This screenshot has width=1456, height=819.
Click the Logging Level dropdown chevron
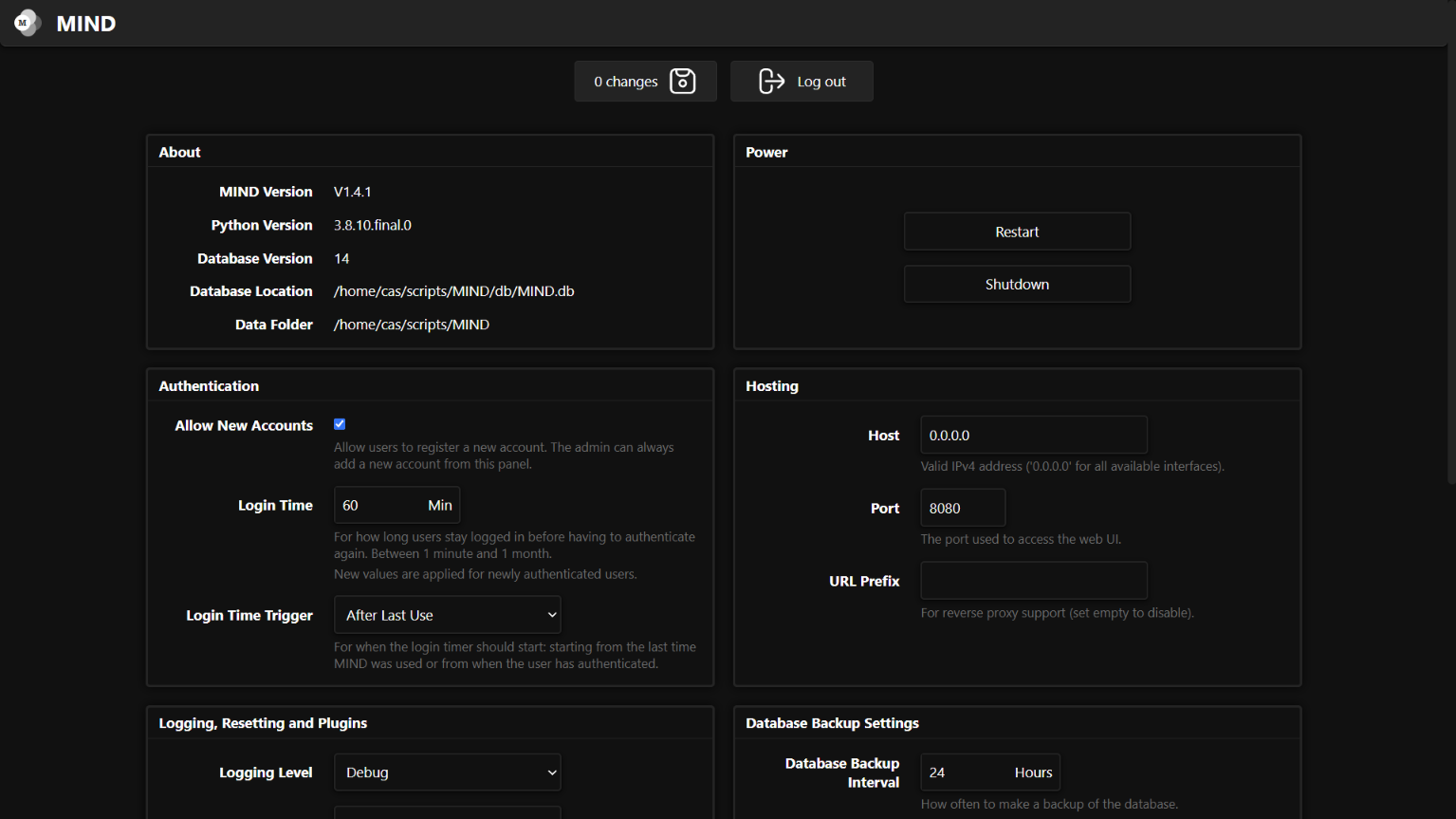(x=552, y=772)
